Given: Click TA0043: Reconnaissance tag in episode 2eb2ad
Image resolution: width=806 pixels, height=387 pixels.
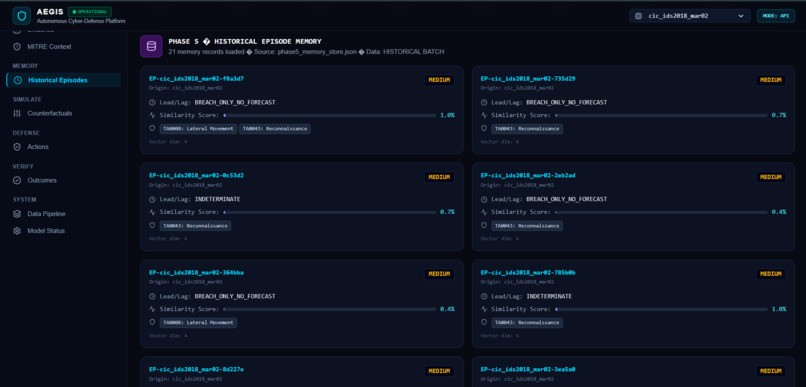Looking at the screenshot, I should click(x=527, y=226).
